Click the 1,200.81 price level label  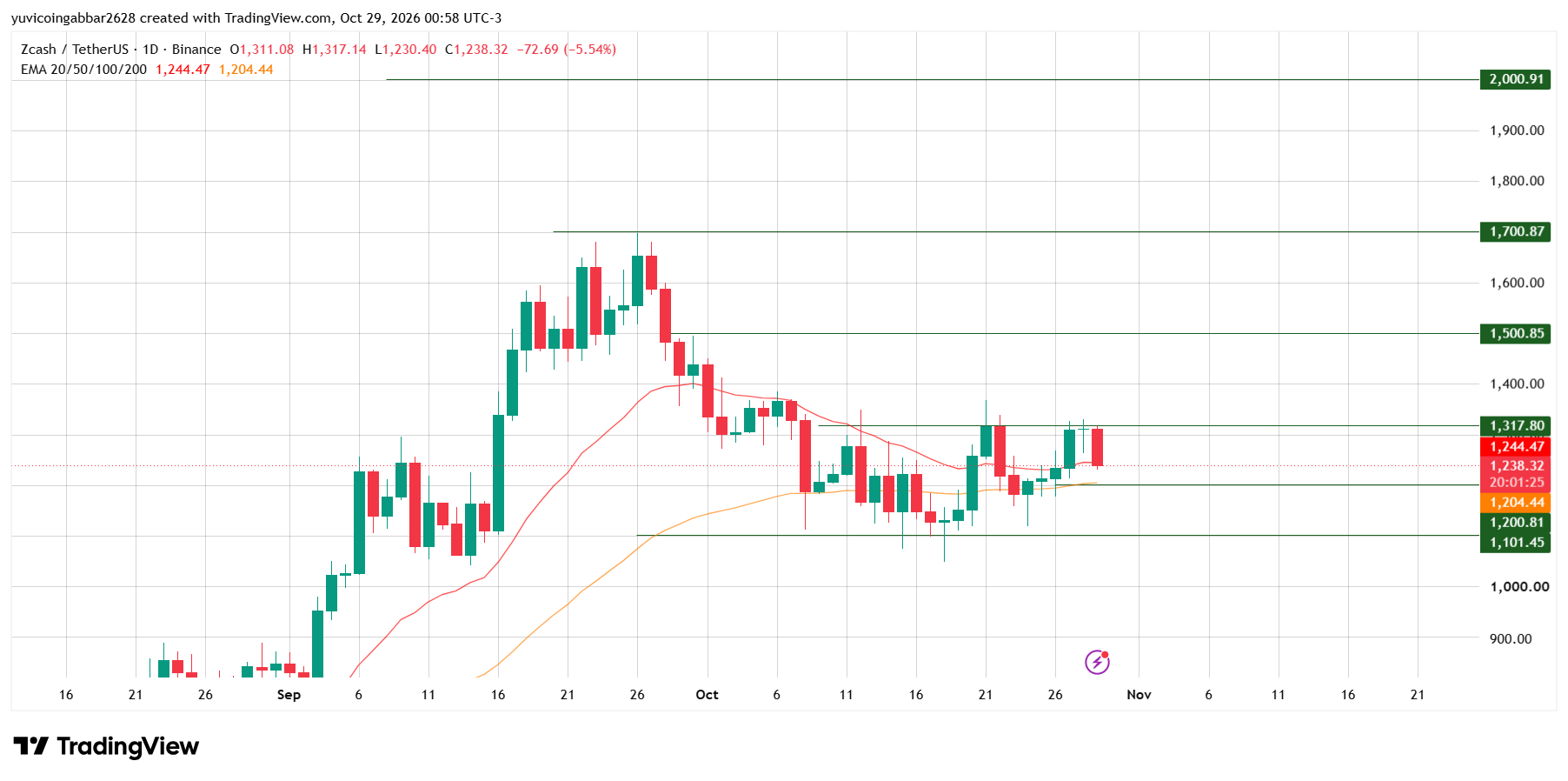(x=1516, y=522)
